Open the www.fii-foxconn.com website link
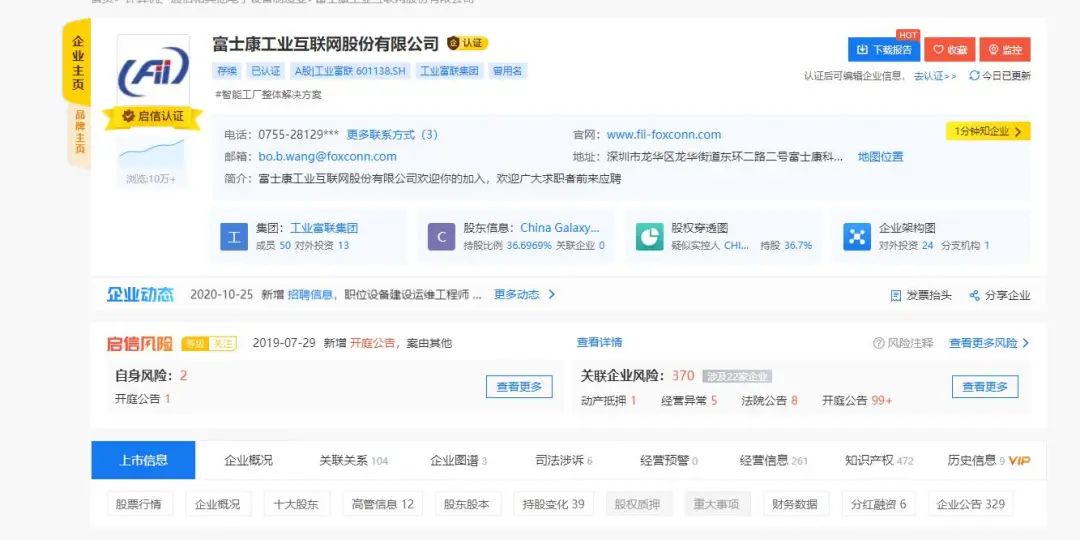The image size is (1080, 540). [663, 135]
